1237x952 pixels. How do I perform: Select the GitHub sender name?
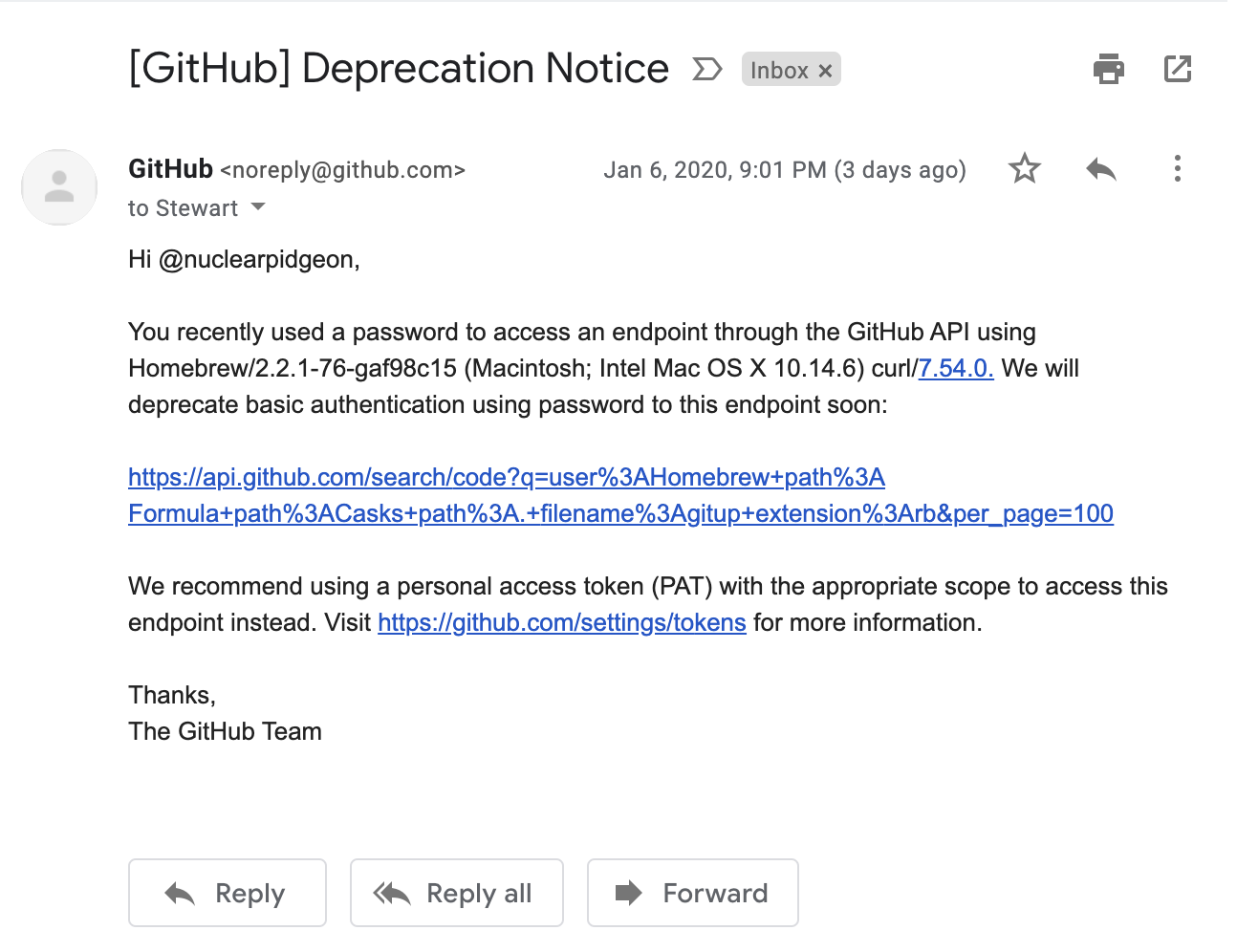pyautogui.click(x=170, y=169)
